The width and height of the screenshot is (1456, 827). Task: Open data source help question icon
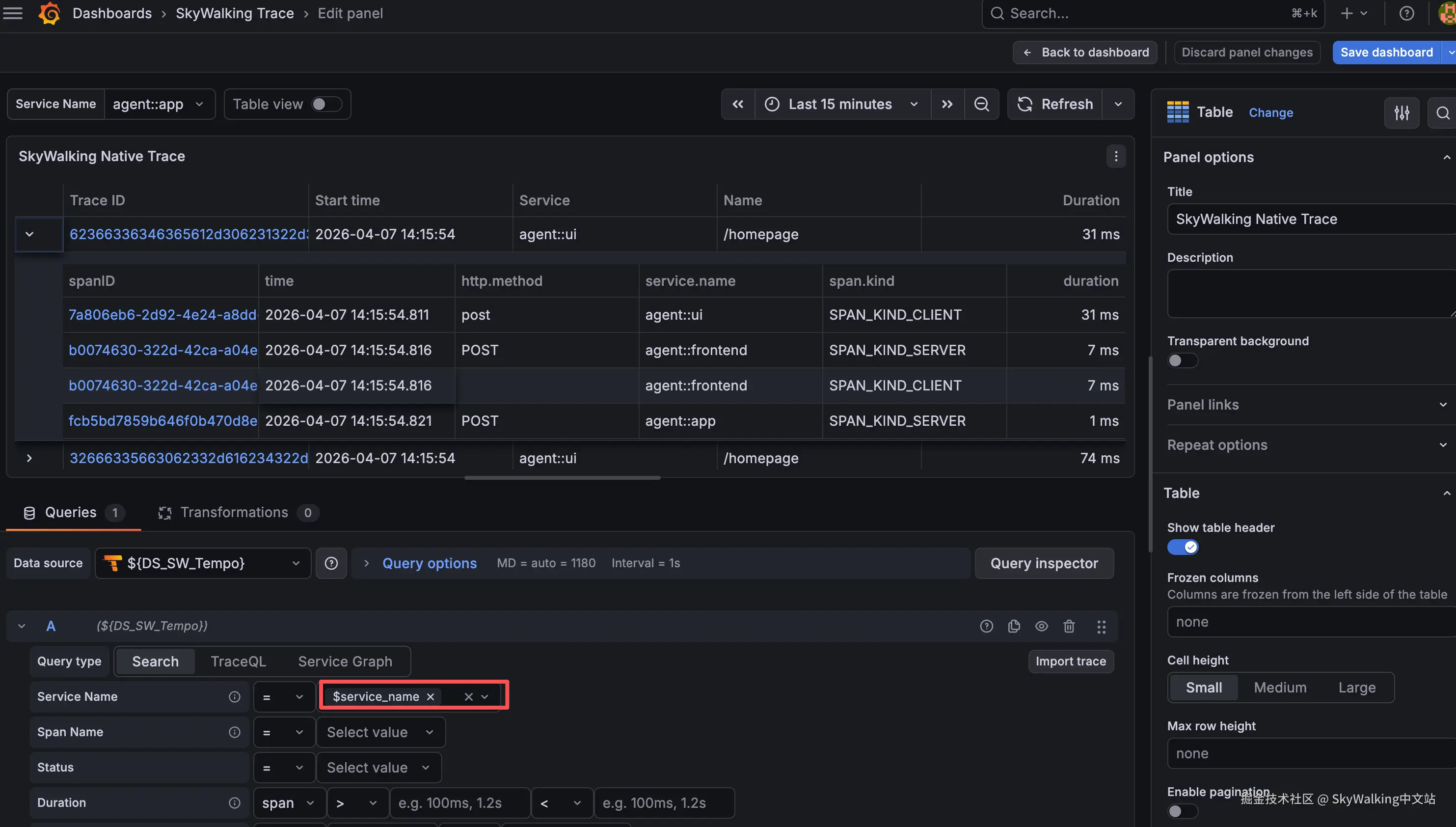point(331,563)
